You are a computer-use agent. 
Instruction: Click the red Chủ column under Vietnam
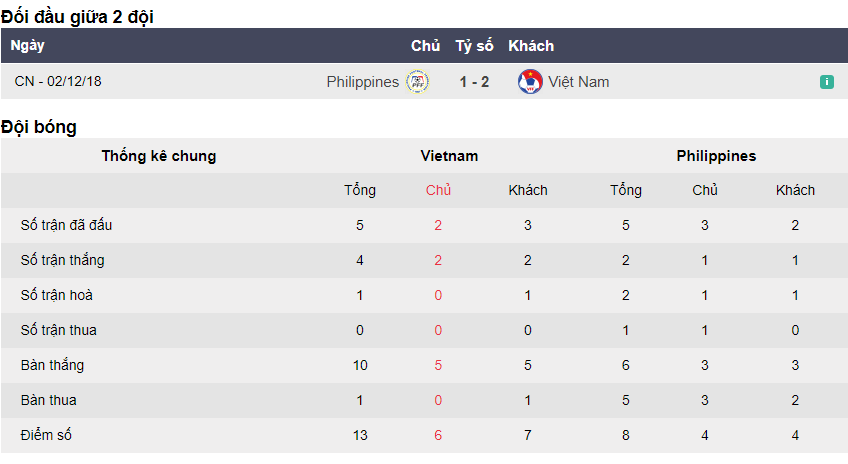click(x=438, y=190)
